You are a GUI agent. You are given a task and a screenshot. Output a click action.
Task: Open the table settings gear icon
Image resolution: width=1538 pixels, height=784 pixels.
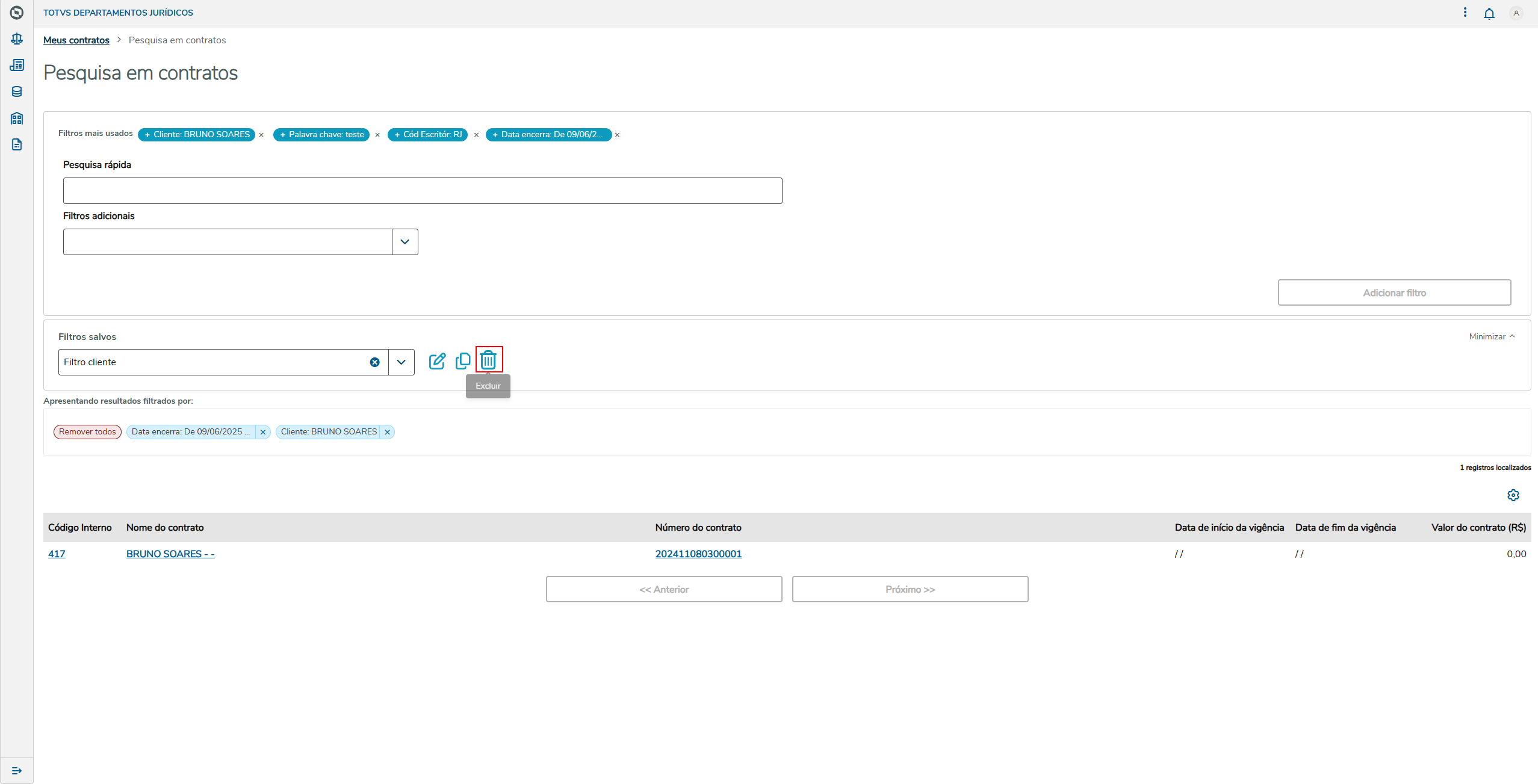1513,495
